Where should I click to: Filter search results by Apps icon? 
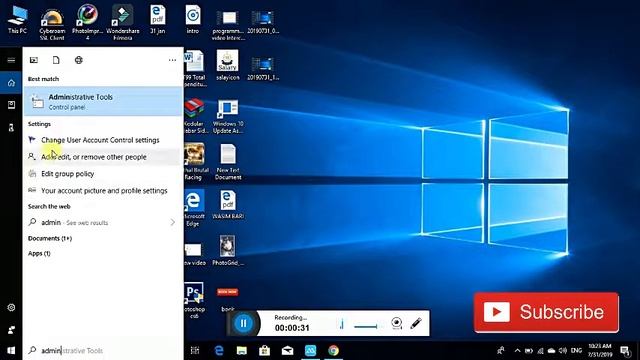click(x=34, y=60)
